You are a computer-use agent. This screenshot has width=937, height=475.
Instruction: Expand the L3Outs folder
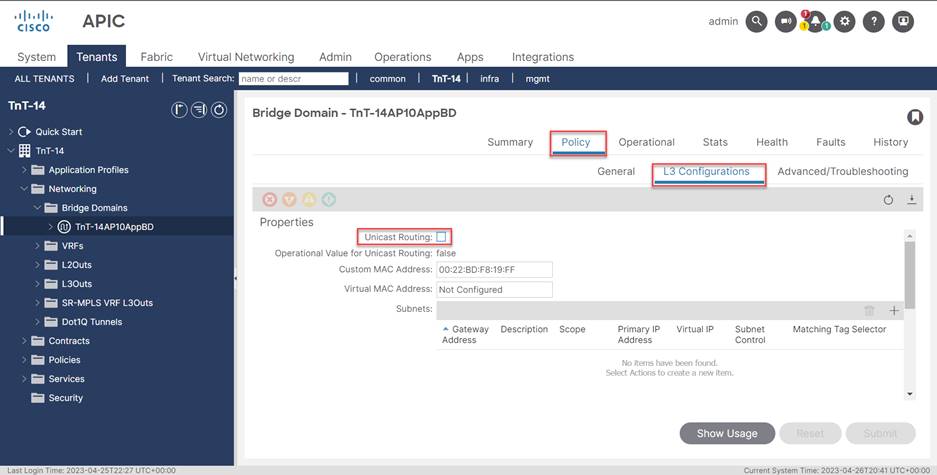37,284
